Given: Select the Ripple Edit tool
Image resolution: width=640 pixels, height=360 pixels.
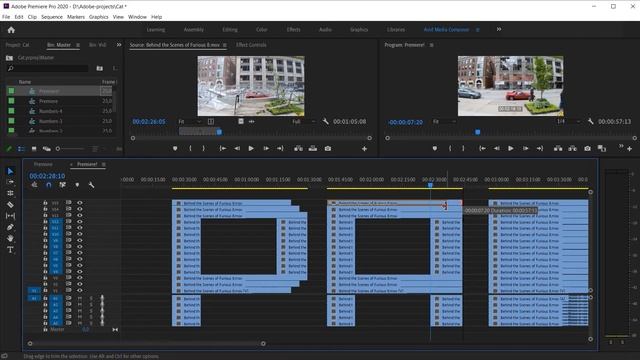Looking at the screenshot, I should click(x=10, y=193).
